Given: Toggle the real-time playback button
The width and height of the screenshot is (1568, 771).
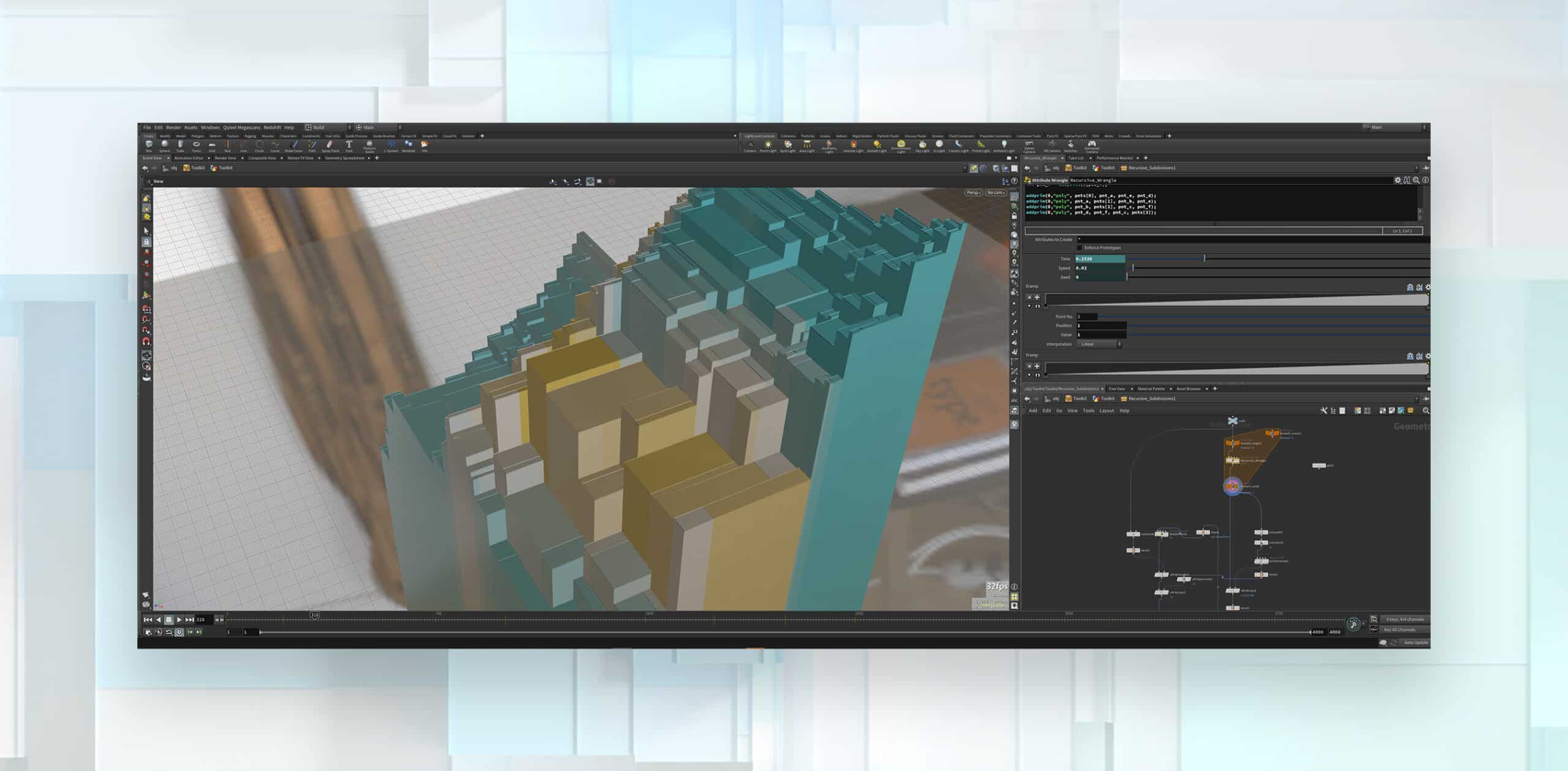Looking at the screenshot, I should [179, 632].
